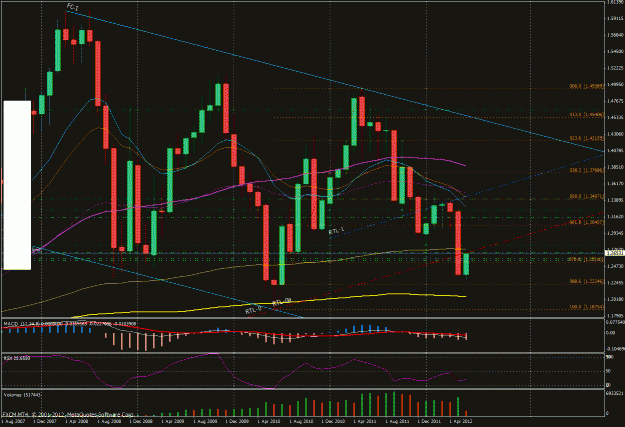Click the '1 Aug 2009' date label
625x427 pixels.
pos(205,421)
